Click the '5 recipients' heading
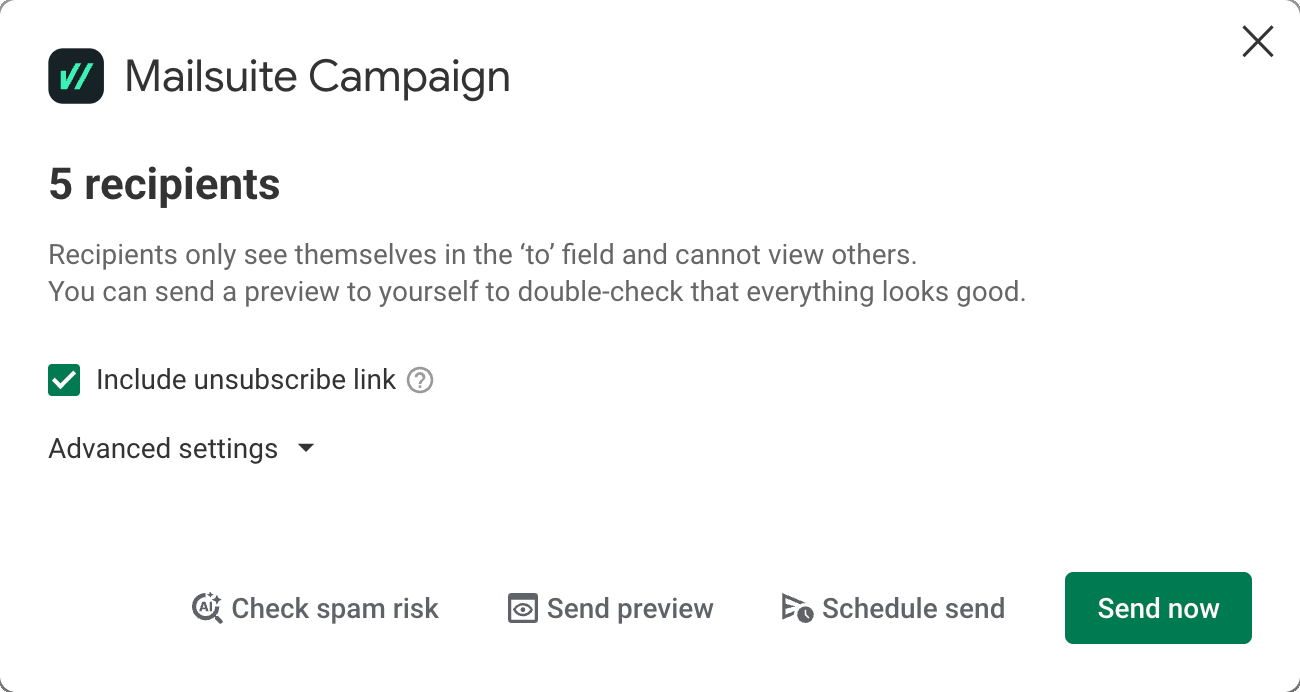The height and width of the screenshot is (692, 1300). coord(164,185)
